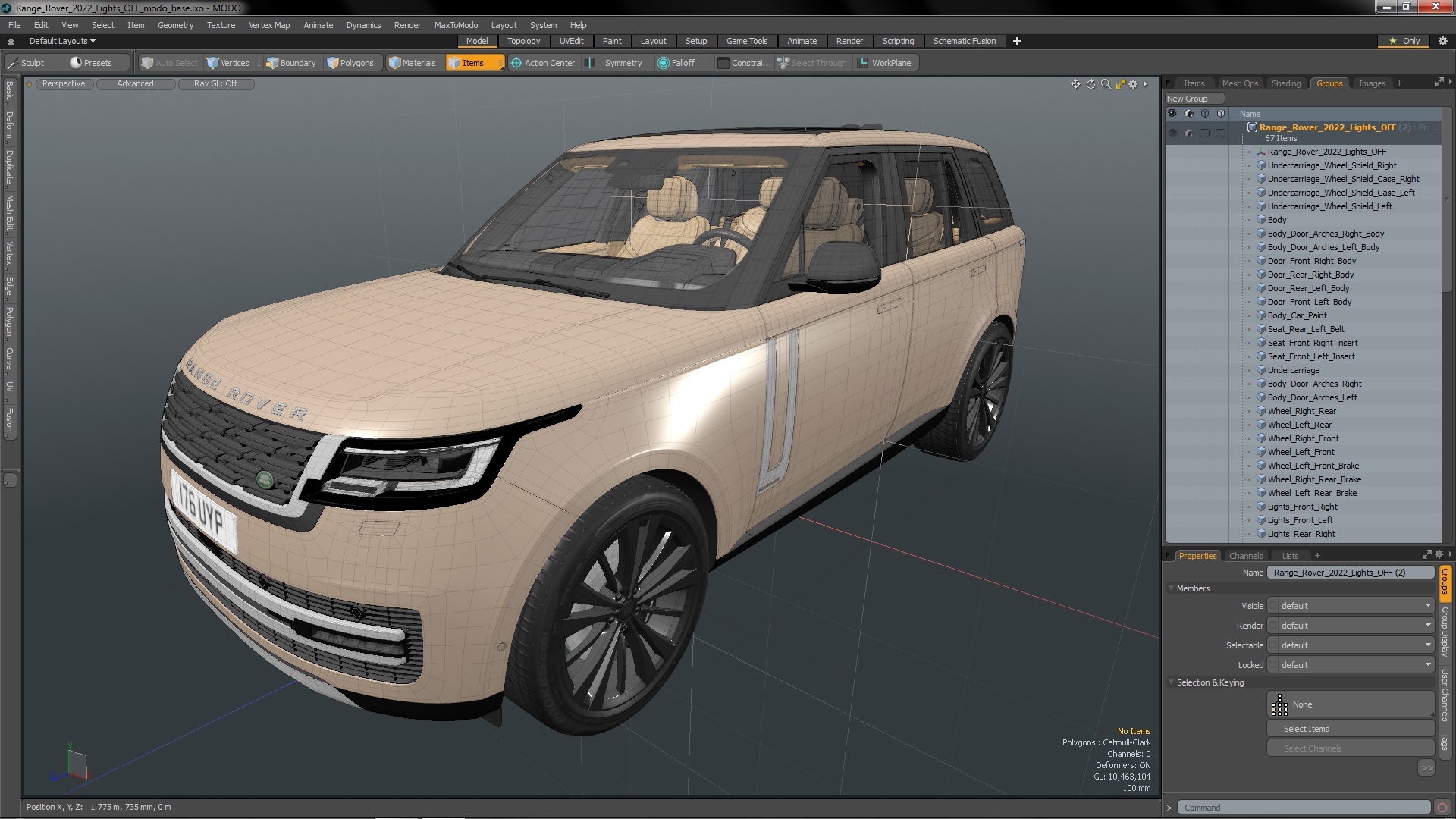This screenshot has width=1456, height=819.
Task: Click the double-arrow more button
Action: [x=1426, y=768]
